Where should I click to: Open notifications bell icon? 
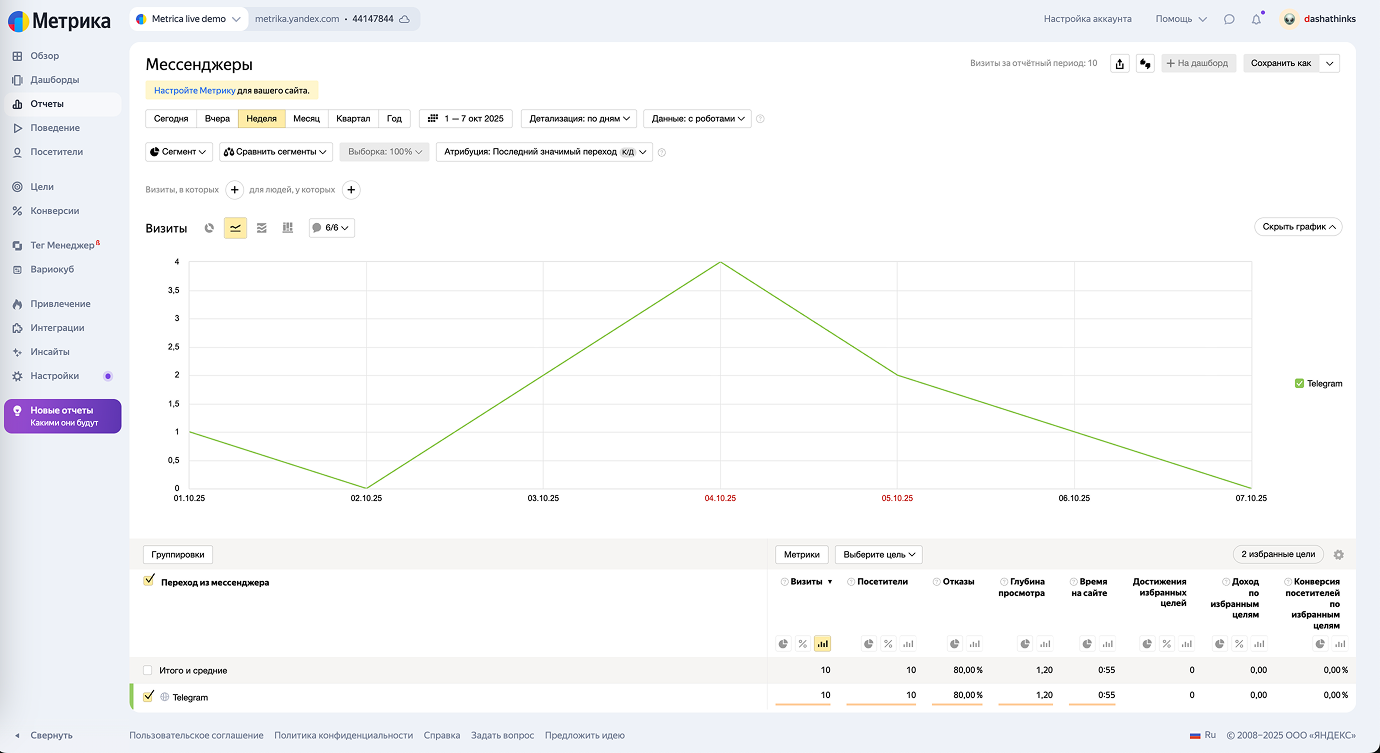click(1257, 19)
